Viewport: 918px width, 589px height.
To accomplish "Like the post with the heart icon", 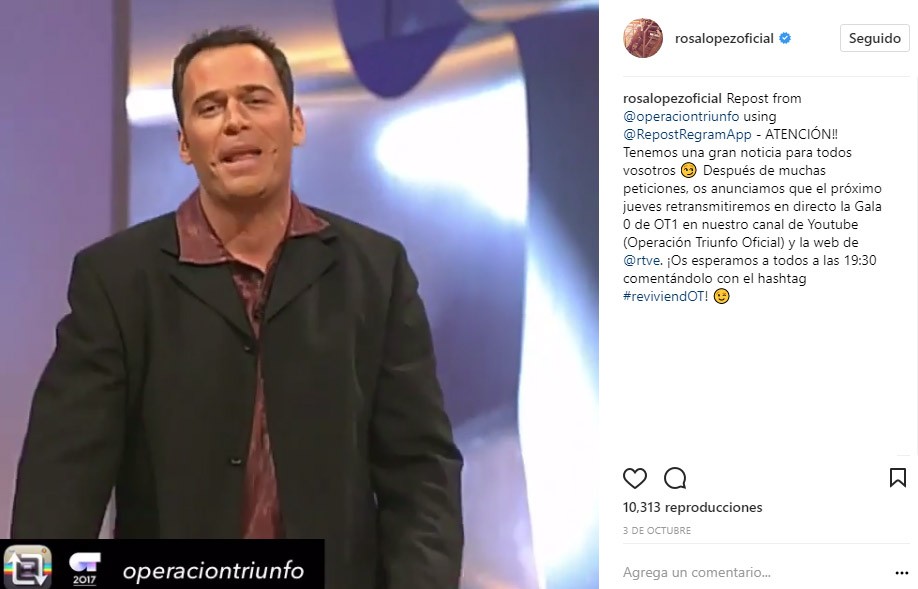I will pos(635,478).
